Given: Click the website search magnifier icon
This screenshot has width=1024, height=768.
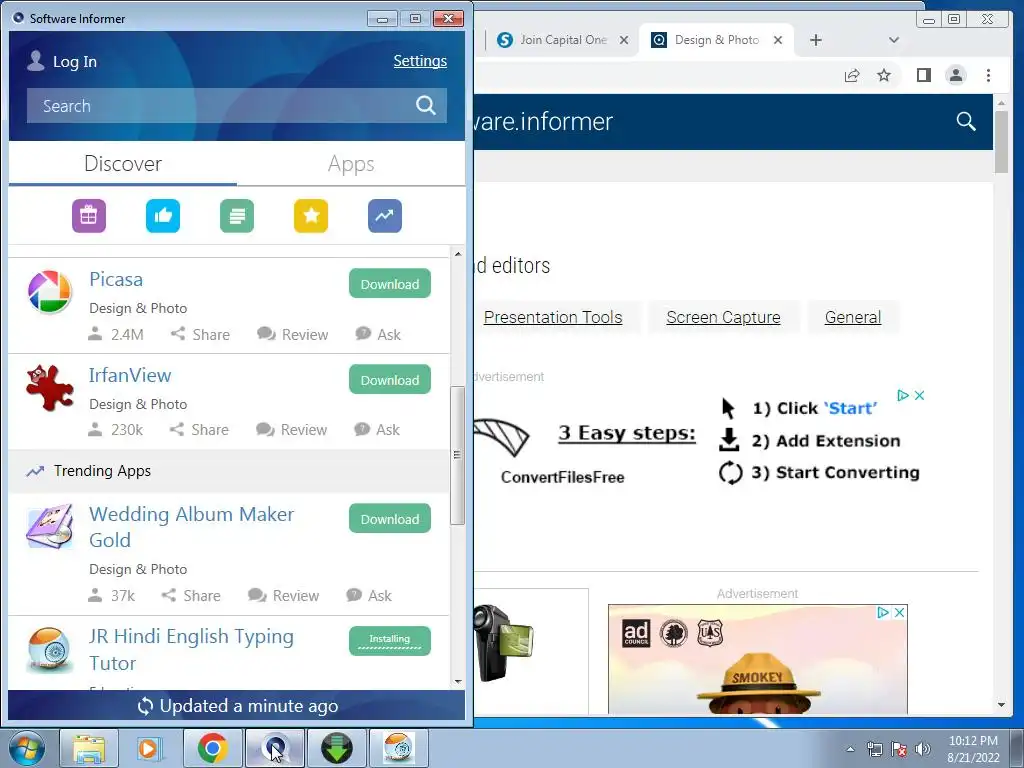Looking at the screenshot, I should coord(966,121).
